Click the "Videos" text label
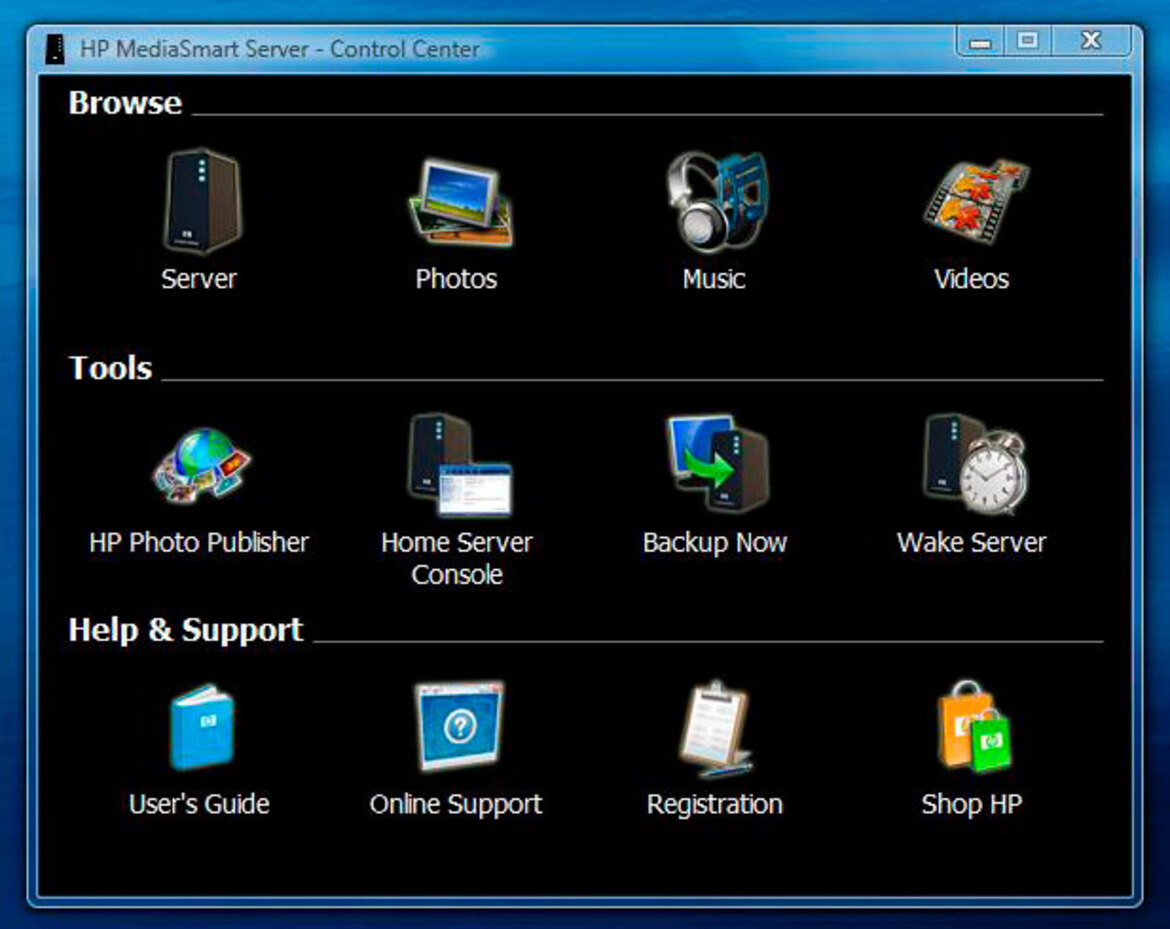The width and height of the screenshot is (1170, 929). coord(972,279)
